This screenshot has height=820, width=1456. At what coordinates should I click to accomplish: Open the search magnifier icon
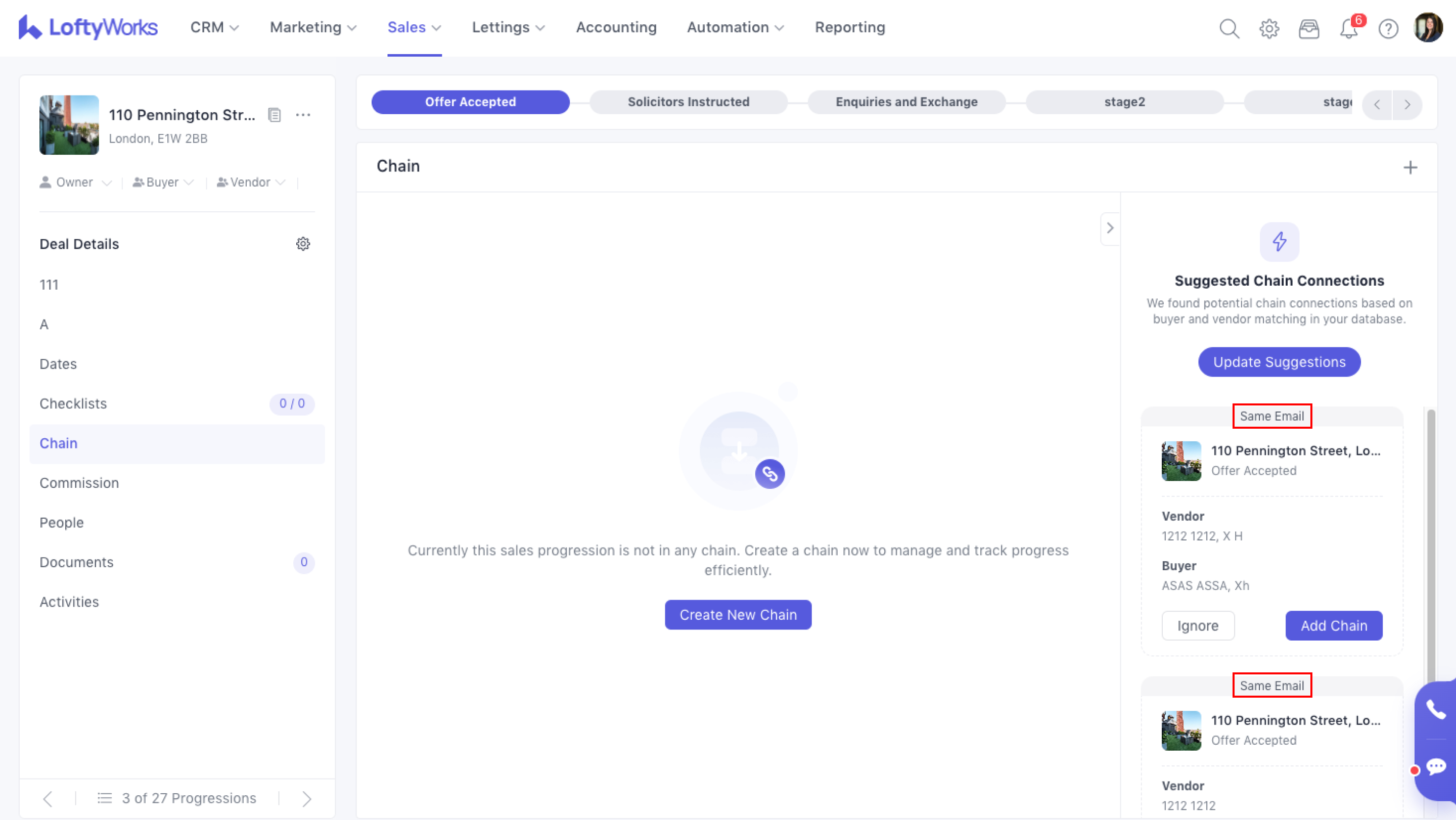click(1229, 28)
